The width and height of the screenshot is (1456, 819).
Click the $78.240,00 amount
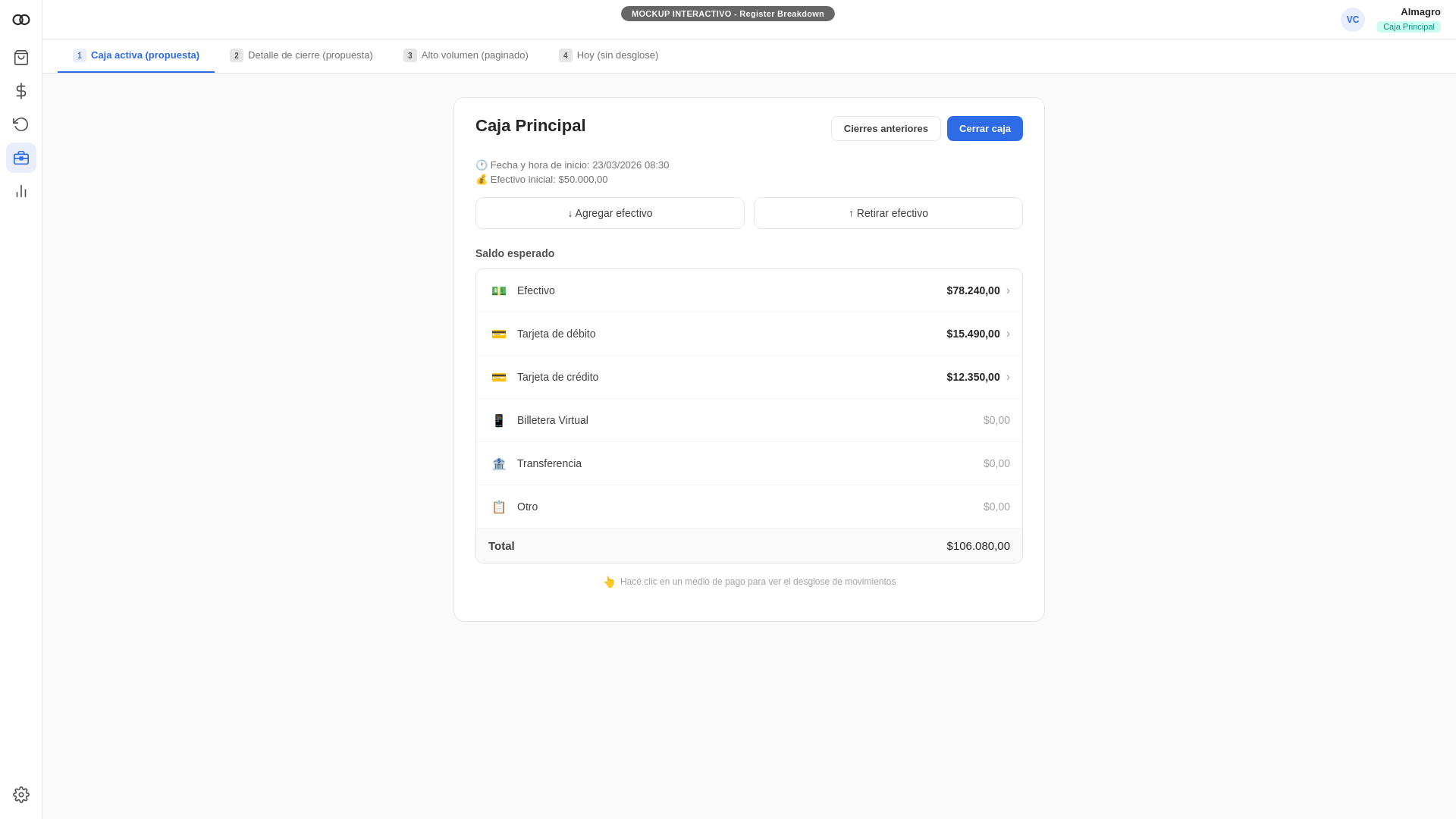973,290
